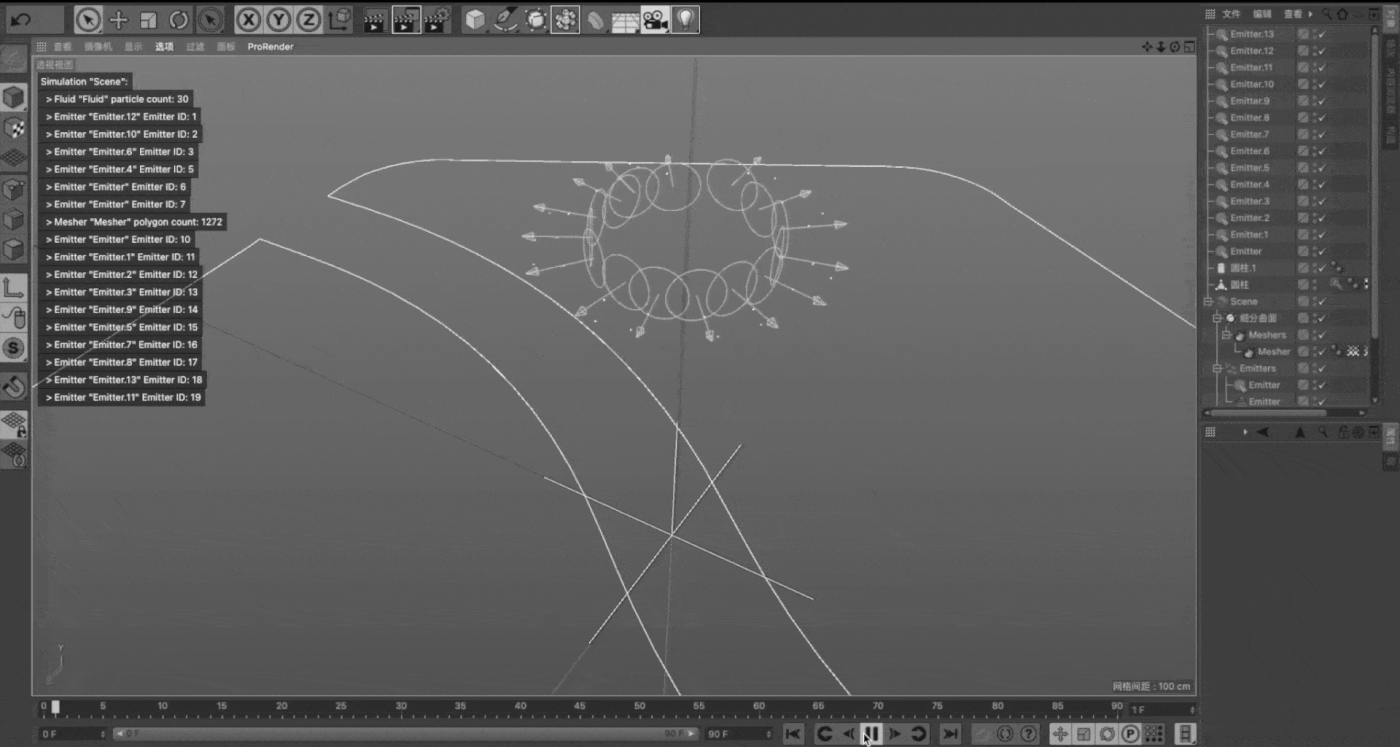Image resolution: width=1400 pixels, height=747 pixels.
Task: Click the Light bulb icon
Action: (685, 20)
